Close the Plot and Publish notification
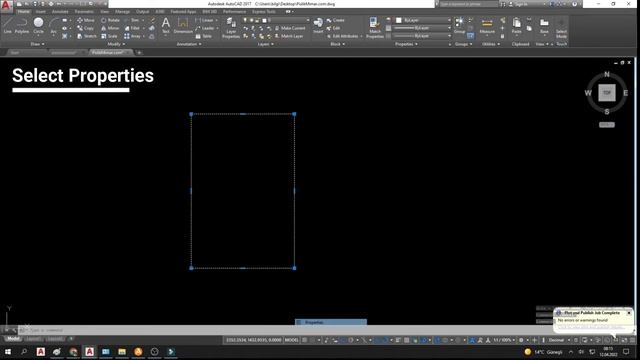 coord(629,313)
